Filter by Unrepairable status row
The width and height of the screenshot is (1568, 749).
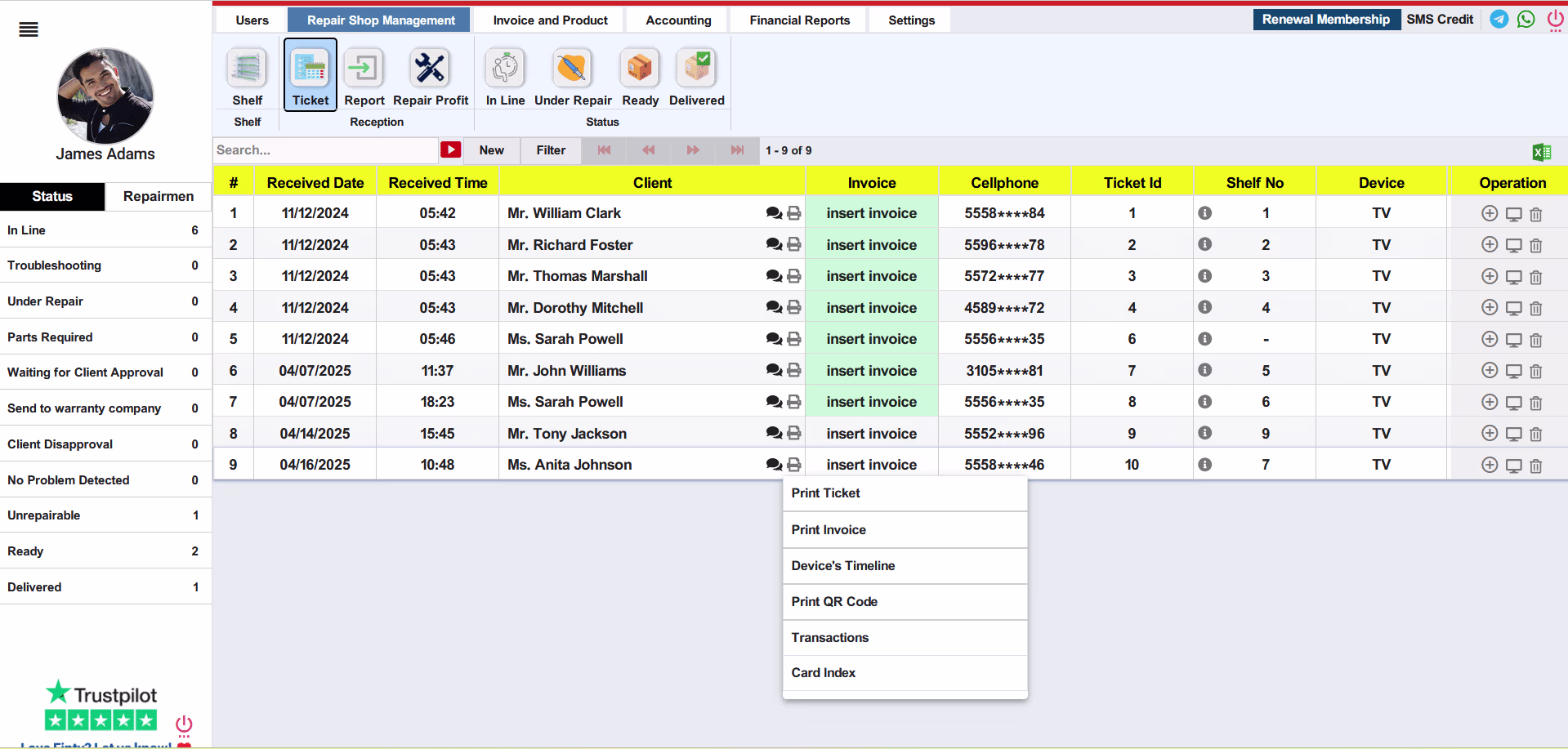(x=105, y=515)
